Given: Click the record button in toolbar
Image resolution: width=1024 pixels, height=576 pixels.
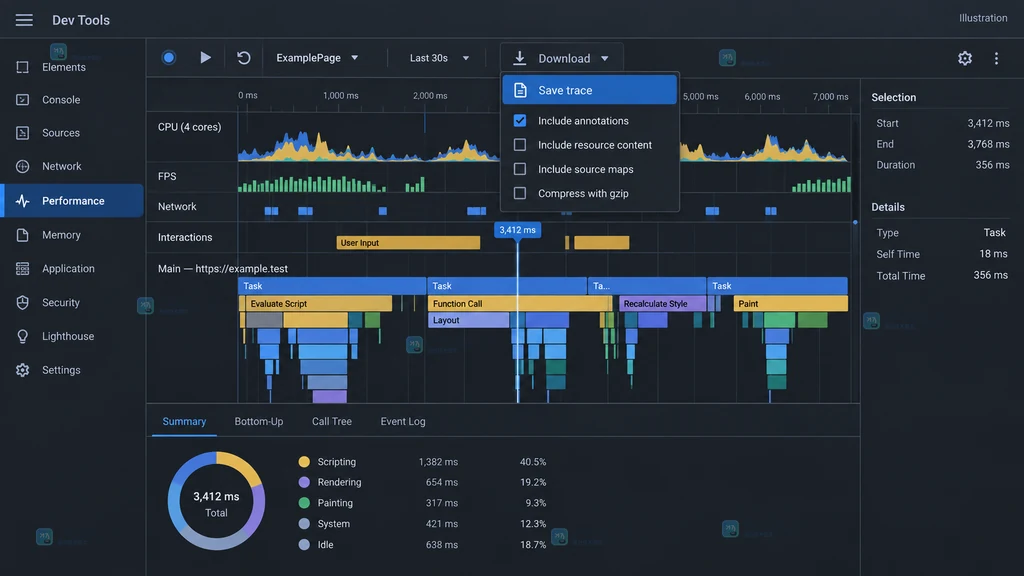Looking at the screenshot, I should coord(168,57).
